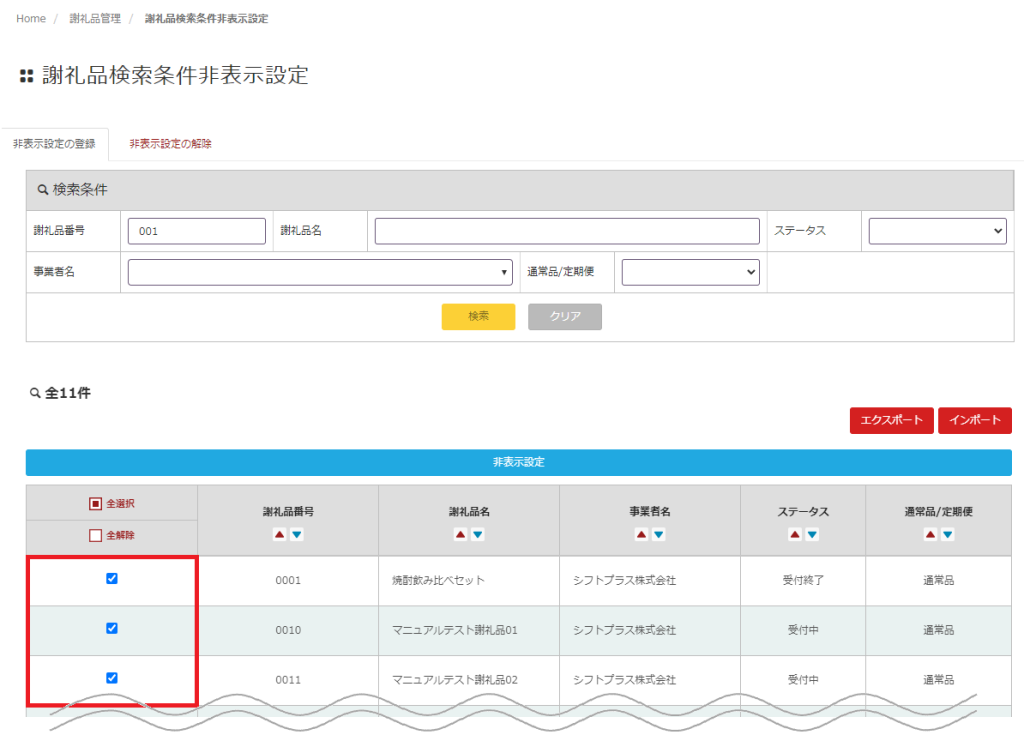Click the 全解除 deselect-all box
This screenshot has height=747, width=1024.
96,536
